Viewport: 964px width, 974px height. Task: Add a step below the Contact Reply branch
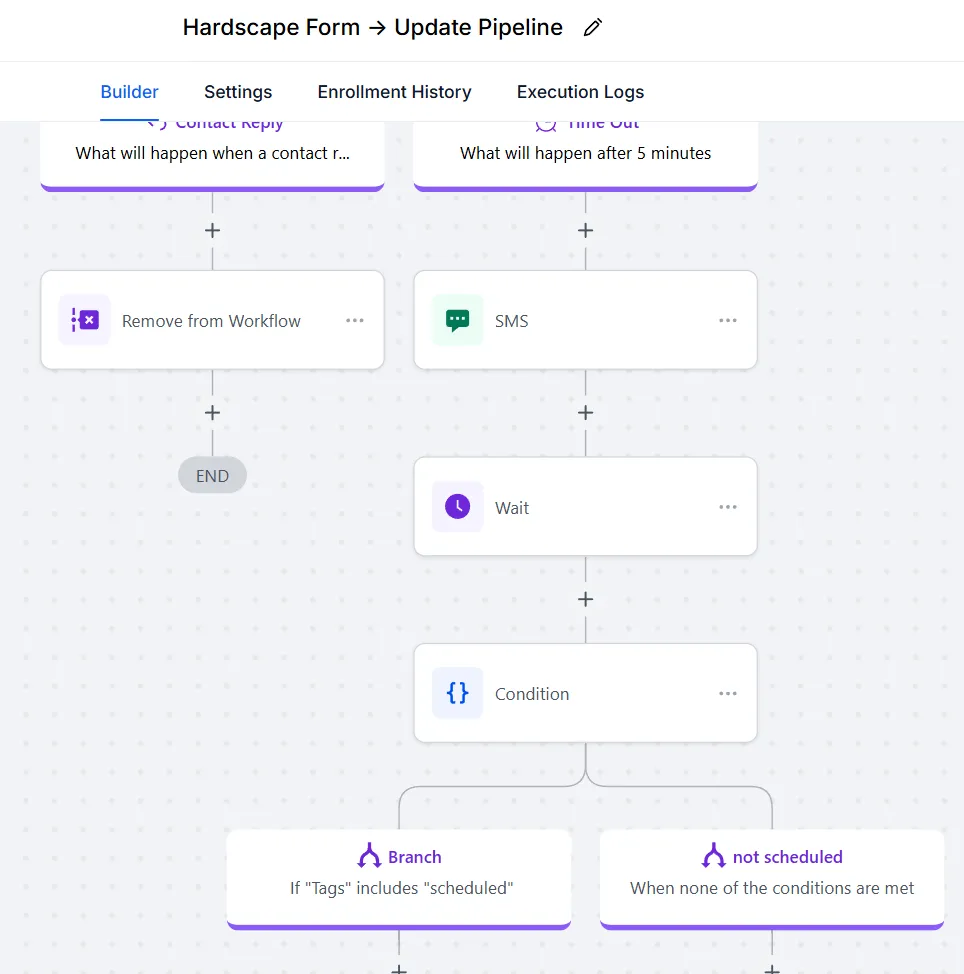212,230
